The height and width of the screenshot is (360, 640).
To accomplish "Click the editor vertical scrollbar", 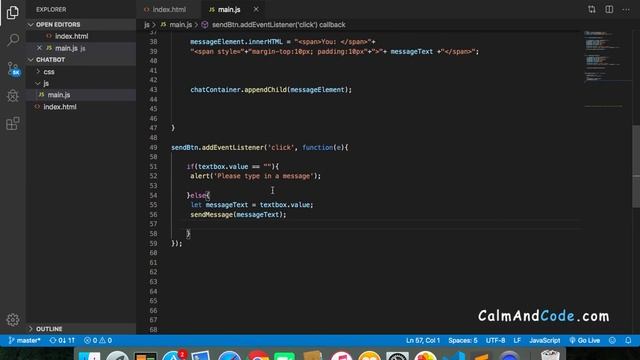I will (x=636, y=167).
